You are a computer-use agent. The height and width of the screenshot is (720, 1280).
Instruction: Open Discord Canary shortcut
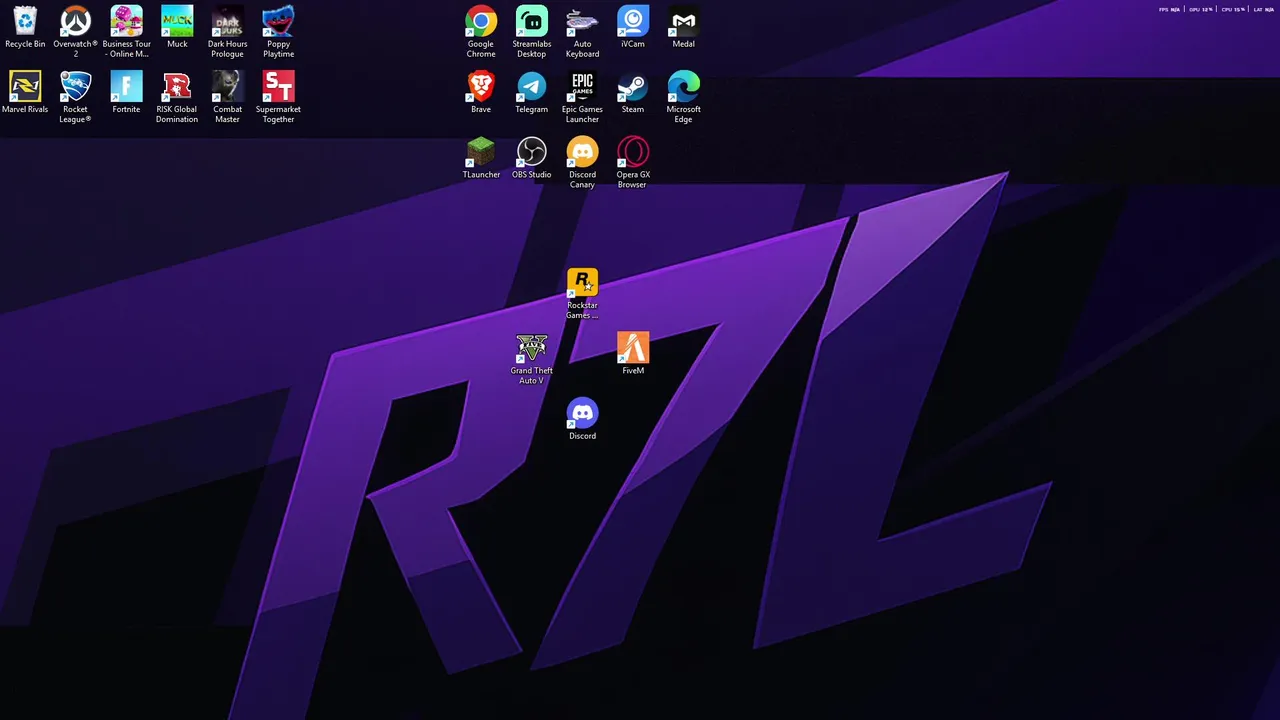(x=582, y=162)
